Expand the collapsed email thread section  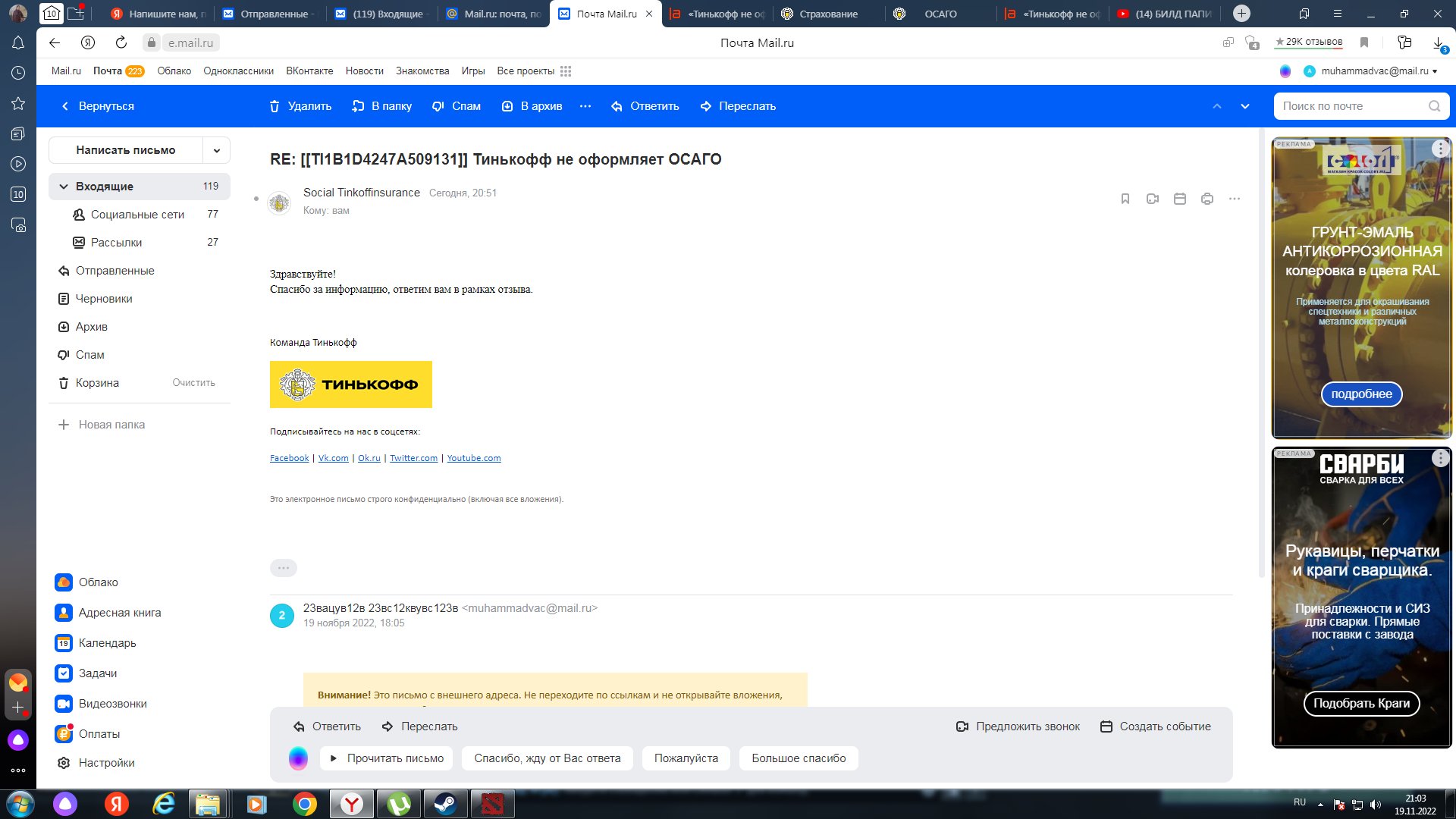(283, 567)
